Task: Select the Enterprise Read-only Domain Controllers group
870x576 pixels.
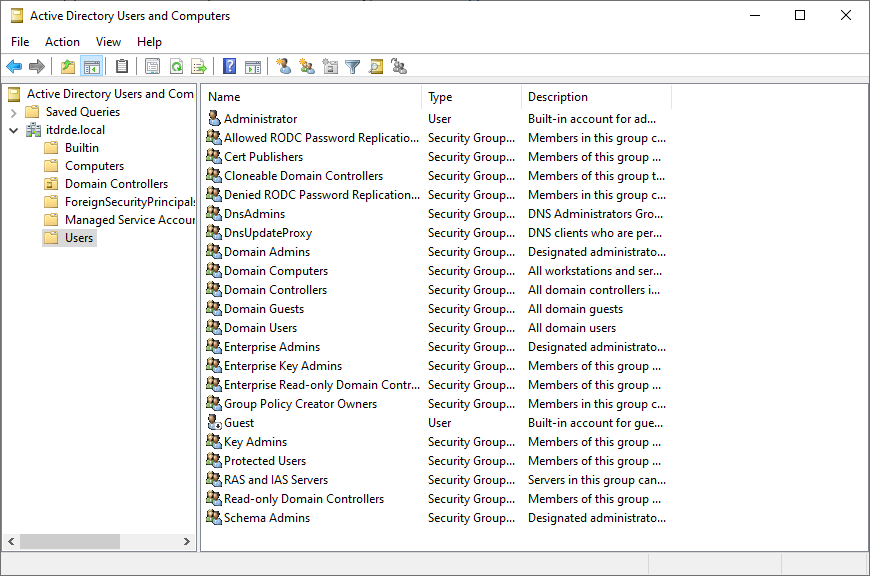Action: pyautogui.click(x=322, y=385)
